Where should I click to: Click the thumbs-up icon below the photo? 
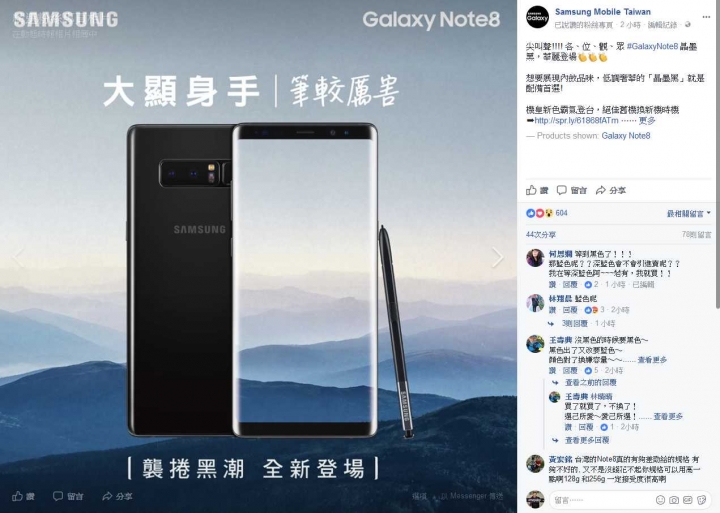(17, 496)
